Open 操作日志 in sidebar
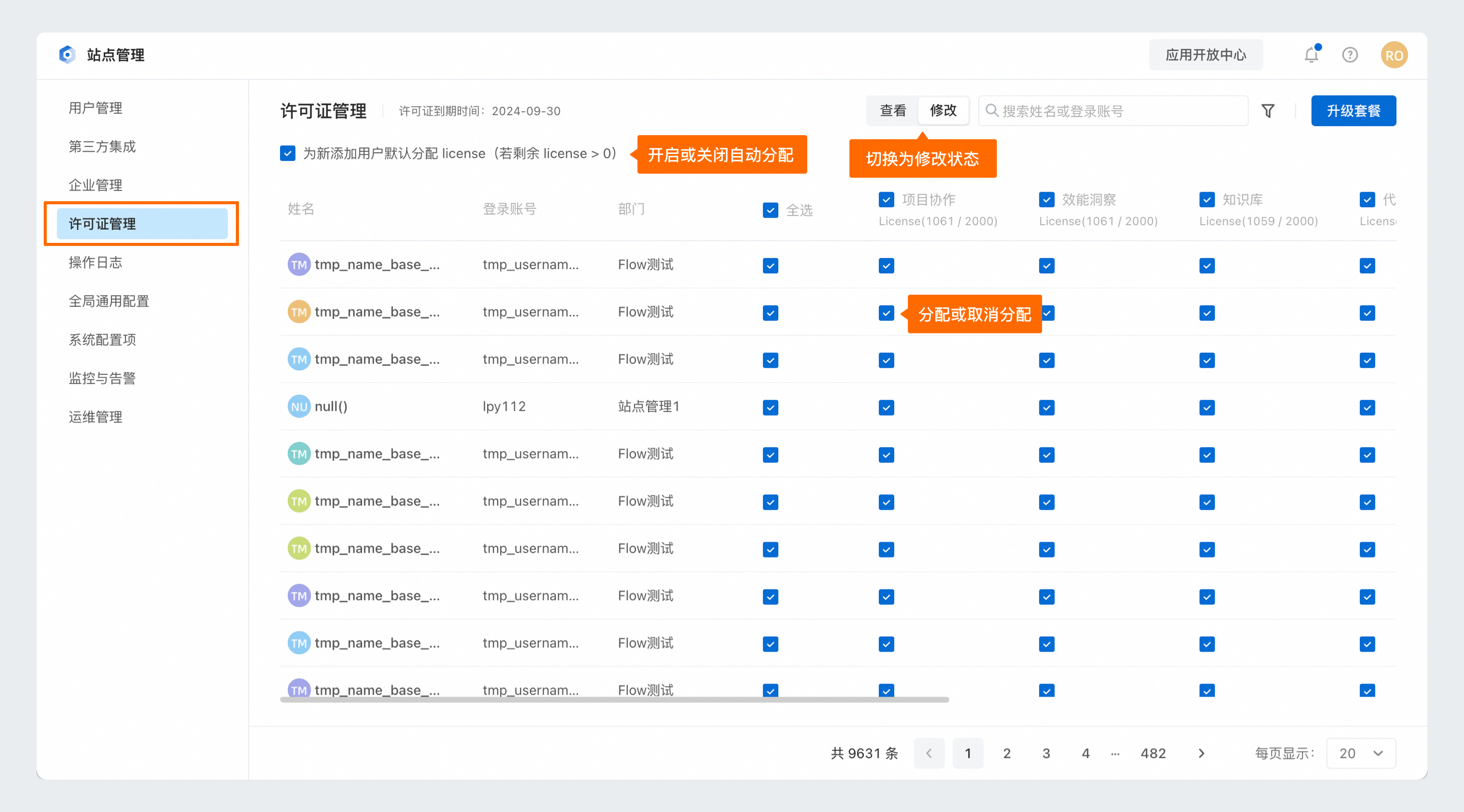 click(x=96, y=263)
